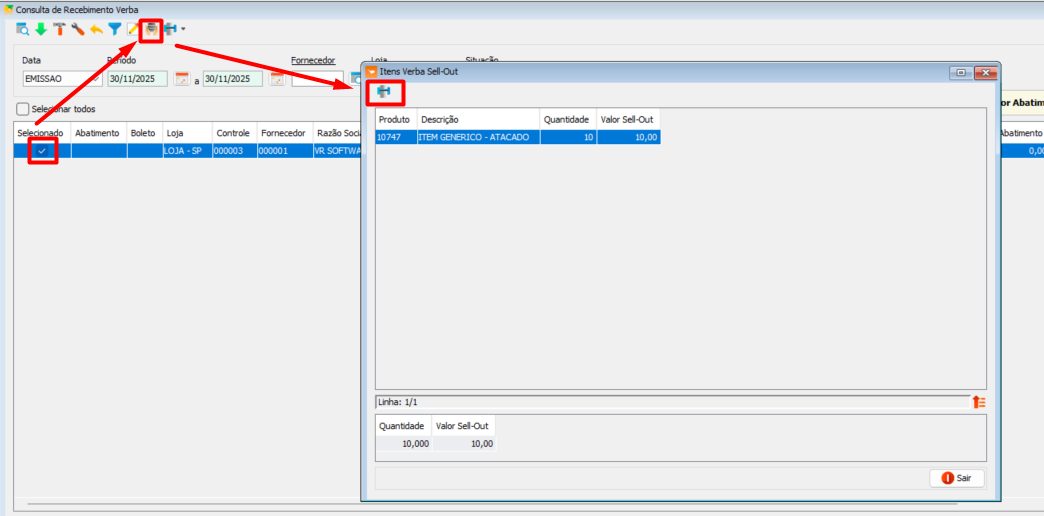The height and width of the screenshot is (516, 1044).
Task: Click the Valor Sell-Out column header
Action: [627, 119]
